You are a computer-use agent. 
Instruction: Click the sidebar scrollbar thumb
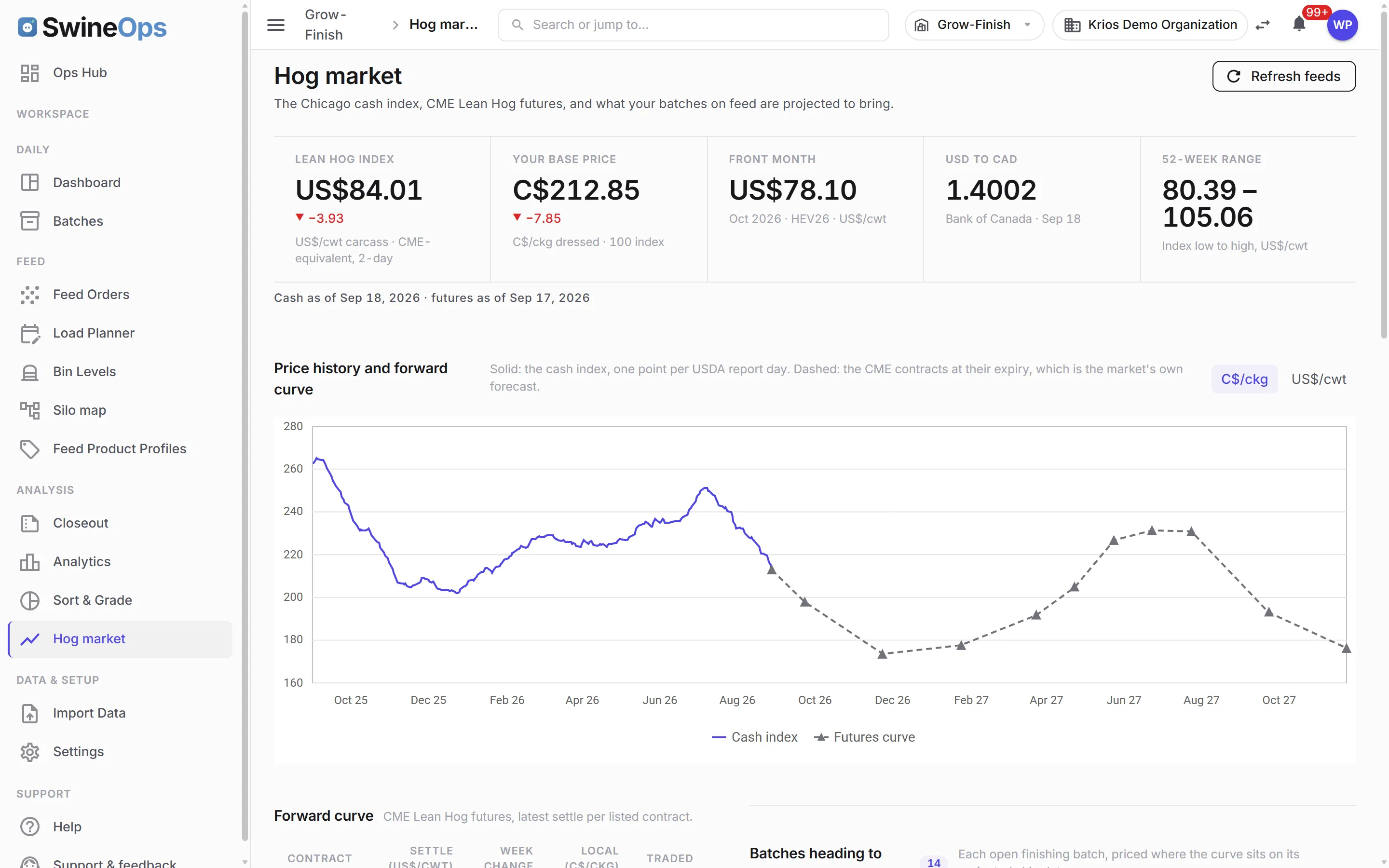coord(245,425)
